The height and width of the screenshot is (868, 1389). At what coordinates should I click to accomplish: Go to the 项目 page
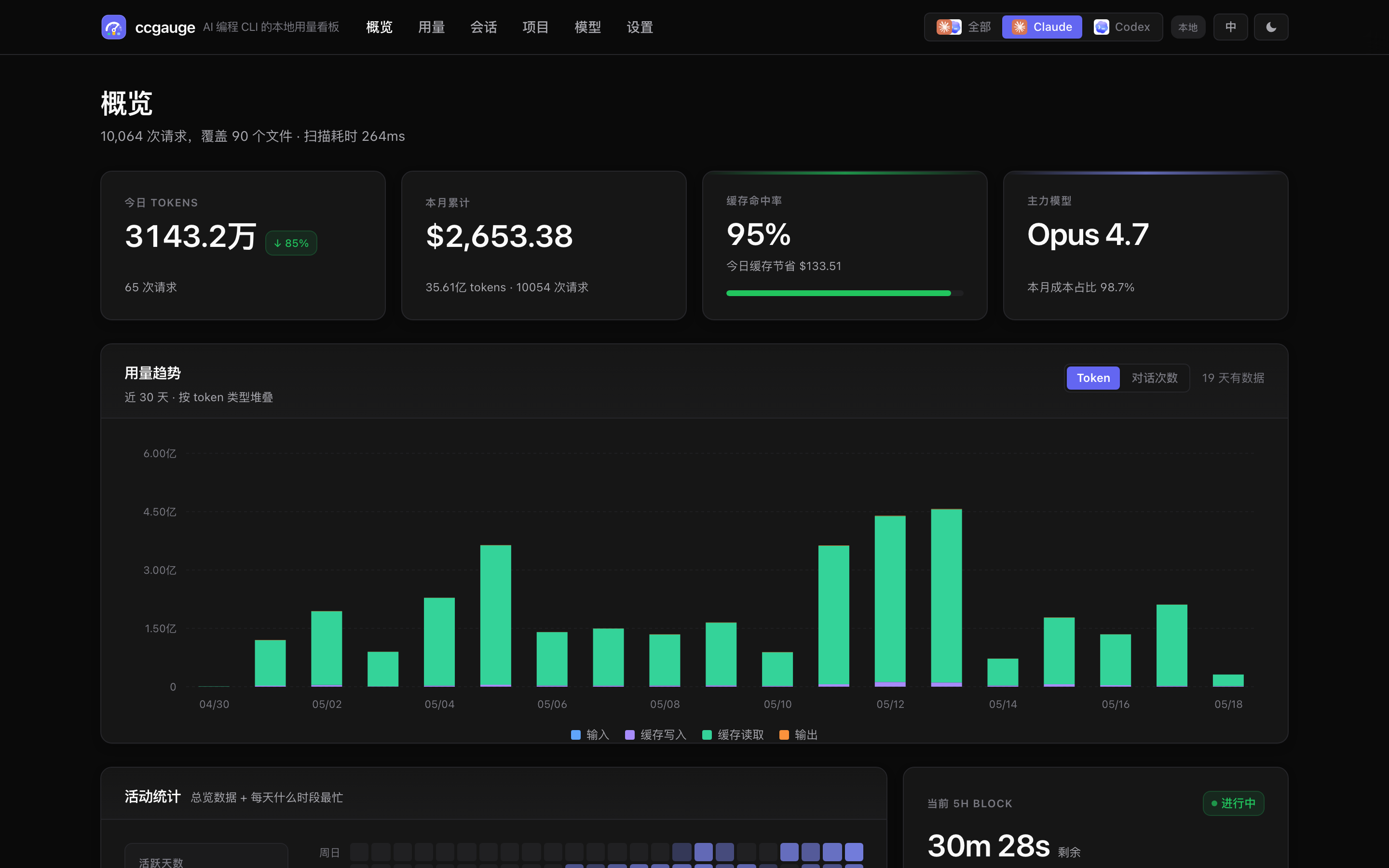(x=535, y=27)
